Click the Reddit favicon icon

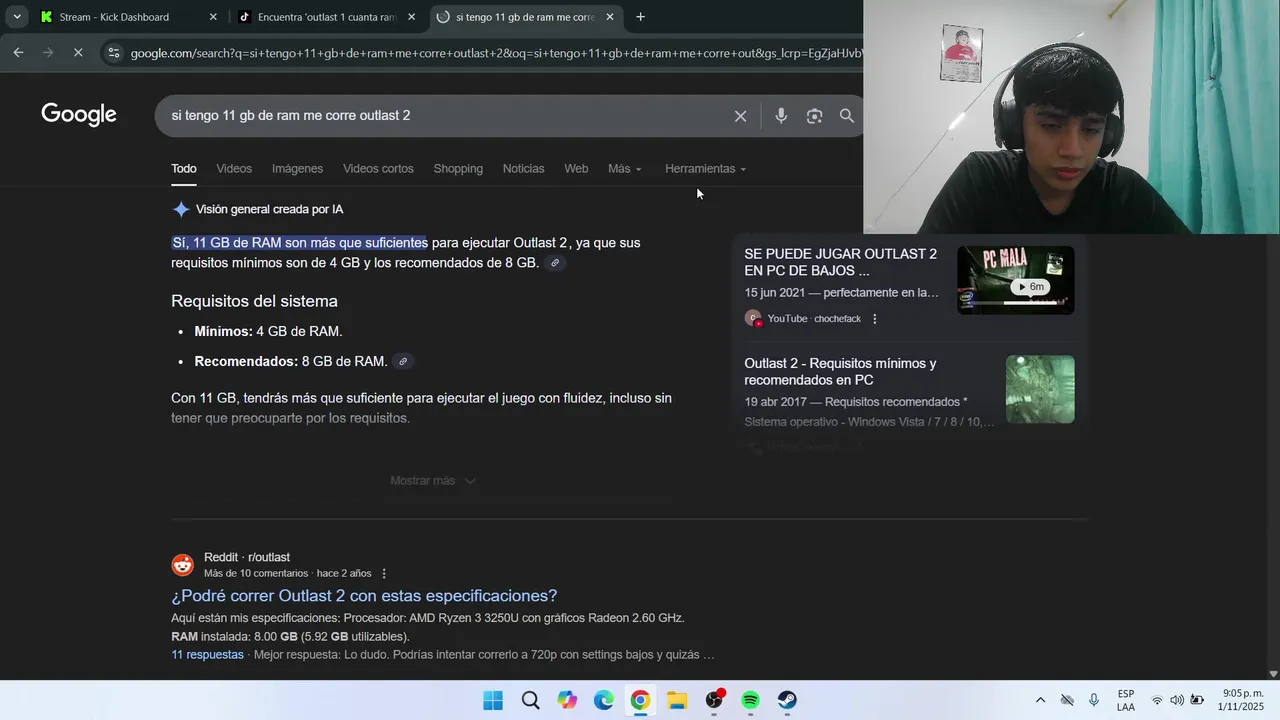183,565
